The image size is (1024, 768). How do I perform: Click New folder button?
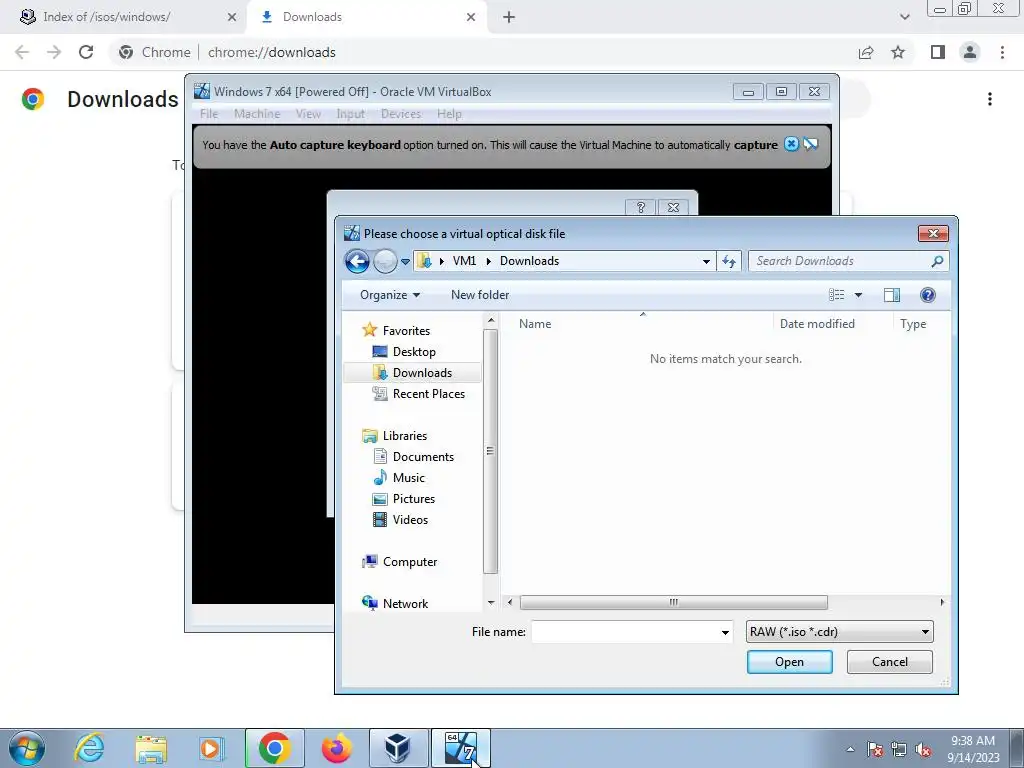click(x=480, y=295)
